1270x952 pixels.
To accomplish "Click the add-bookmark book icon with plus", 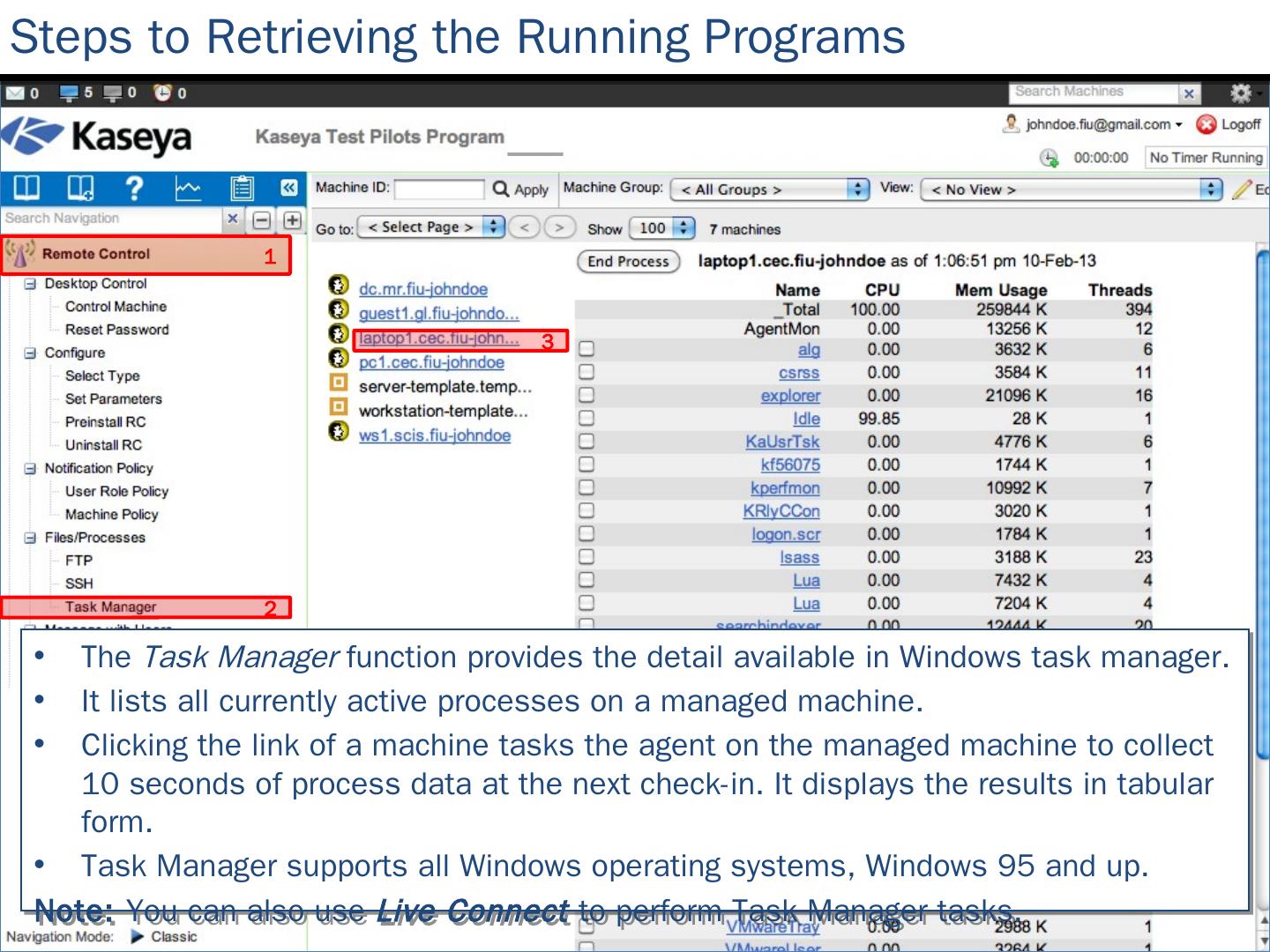I will pyautogui.click(x=80, y=188).
